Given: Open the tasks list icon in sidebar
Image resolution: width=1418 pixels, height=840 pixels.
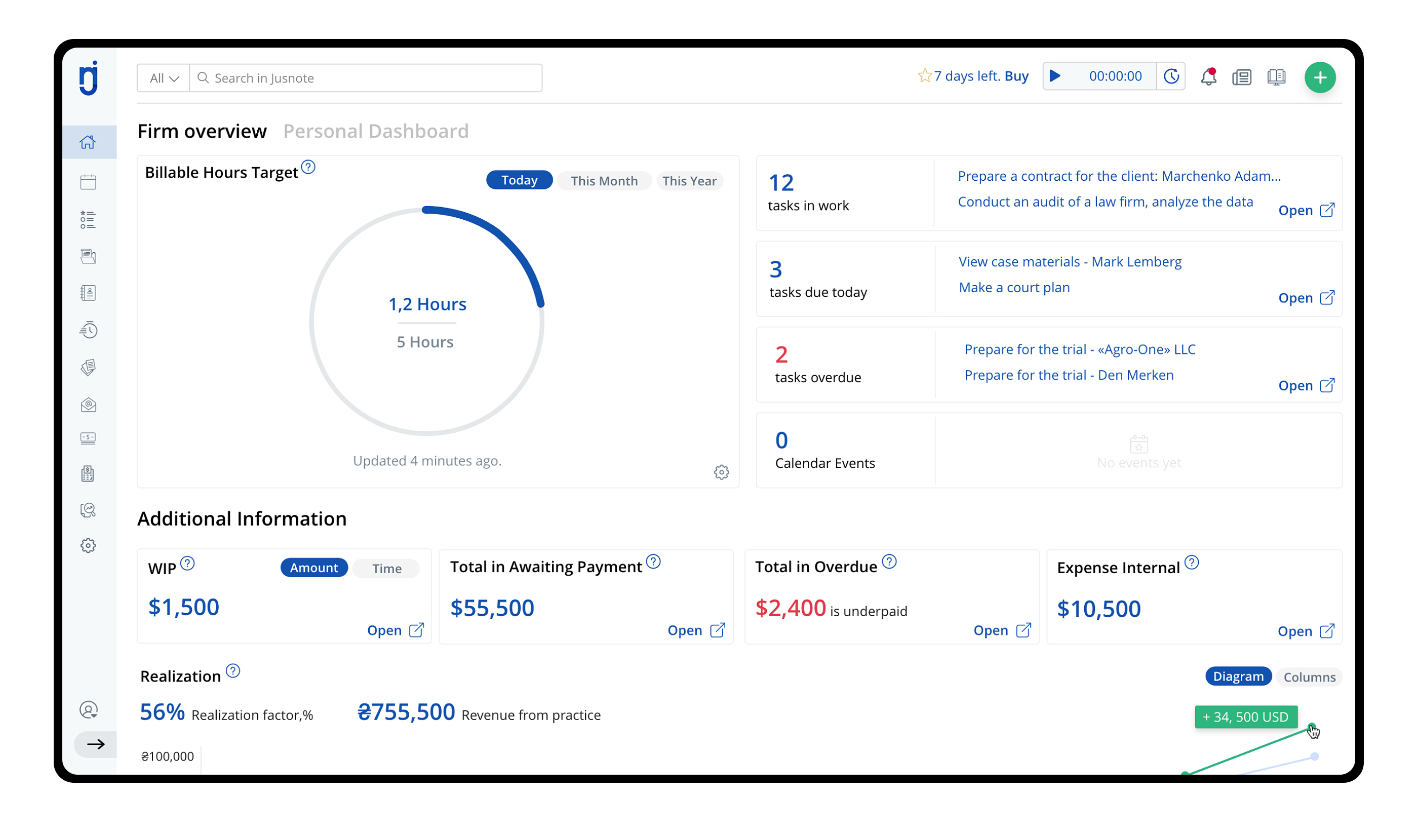Looking at the screenshot, I should 88,220.
